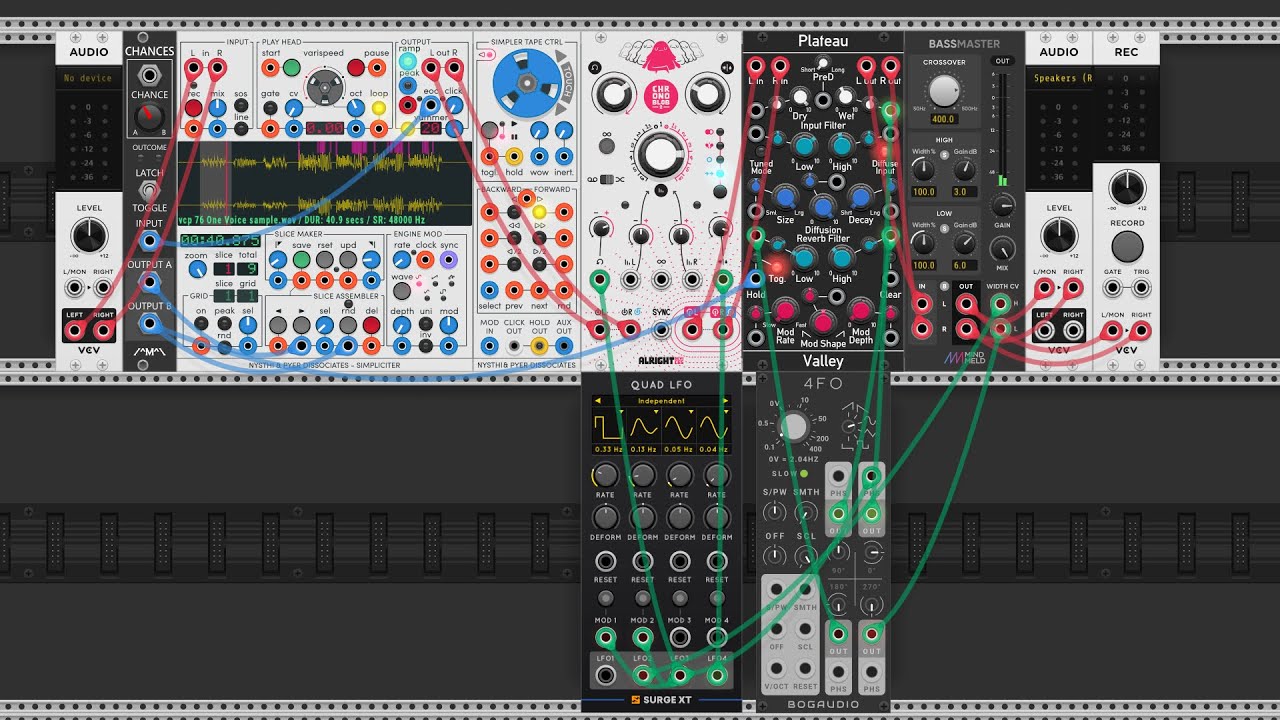Screen dimensions: 1280x720
Task: Click the 0.33 Hz LFO rate readout
Action: coord(607,449)
